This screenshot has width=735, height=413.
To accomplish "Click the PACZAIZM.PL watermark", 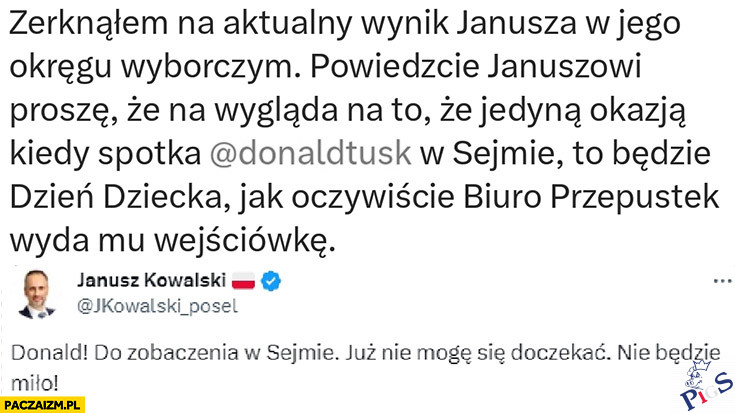I will (x=43, y=404).
